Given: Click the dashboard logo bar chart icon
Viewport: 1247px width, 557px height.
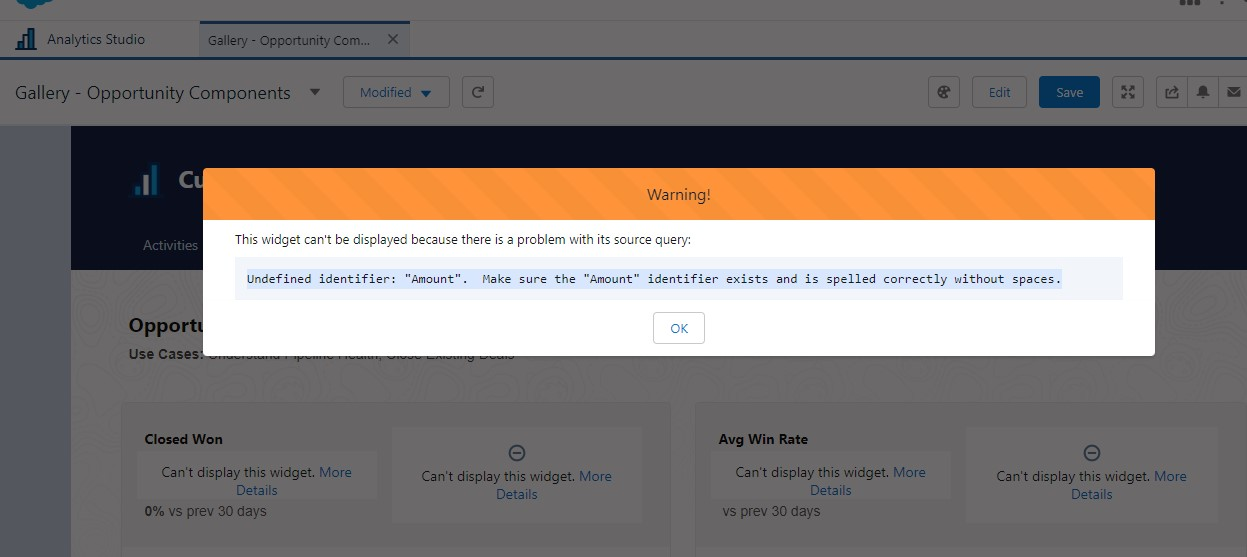Looking at the screenshot, I should pyautogui.click(x=146, y=180).
